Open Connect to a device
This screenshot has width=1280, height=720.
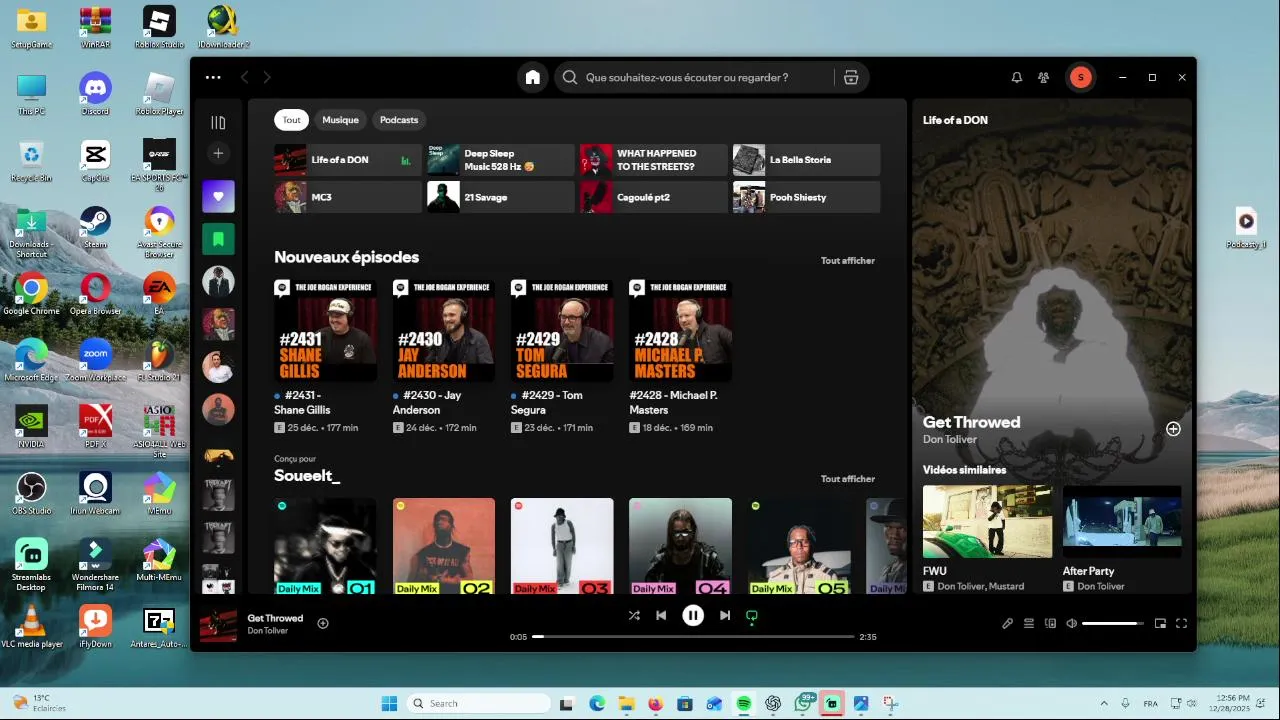(1050, 623)
